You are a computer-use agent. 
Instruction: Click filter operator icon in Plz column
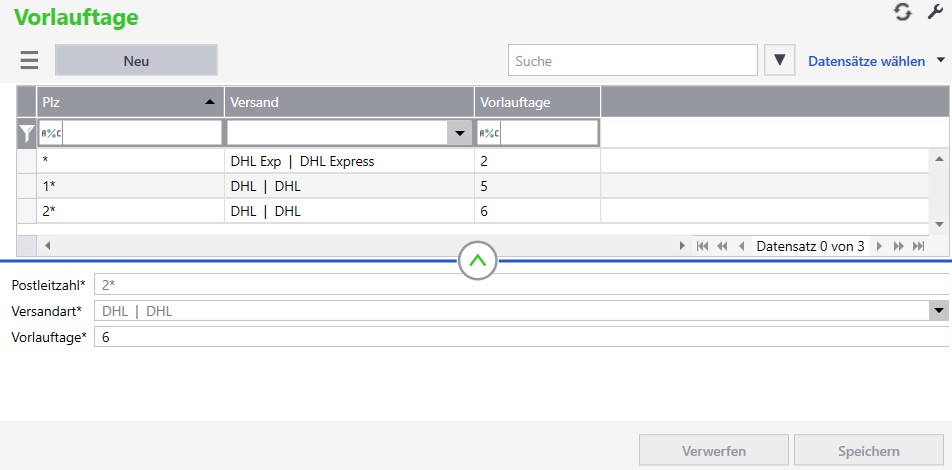tap(50, 133)
